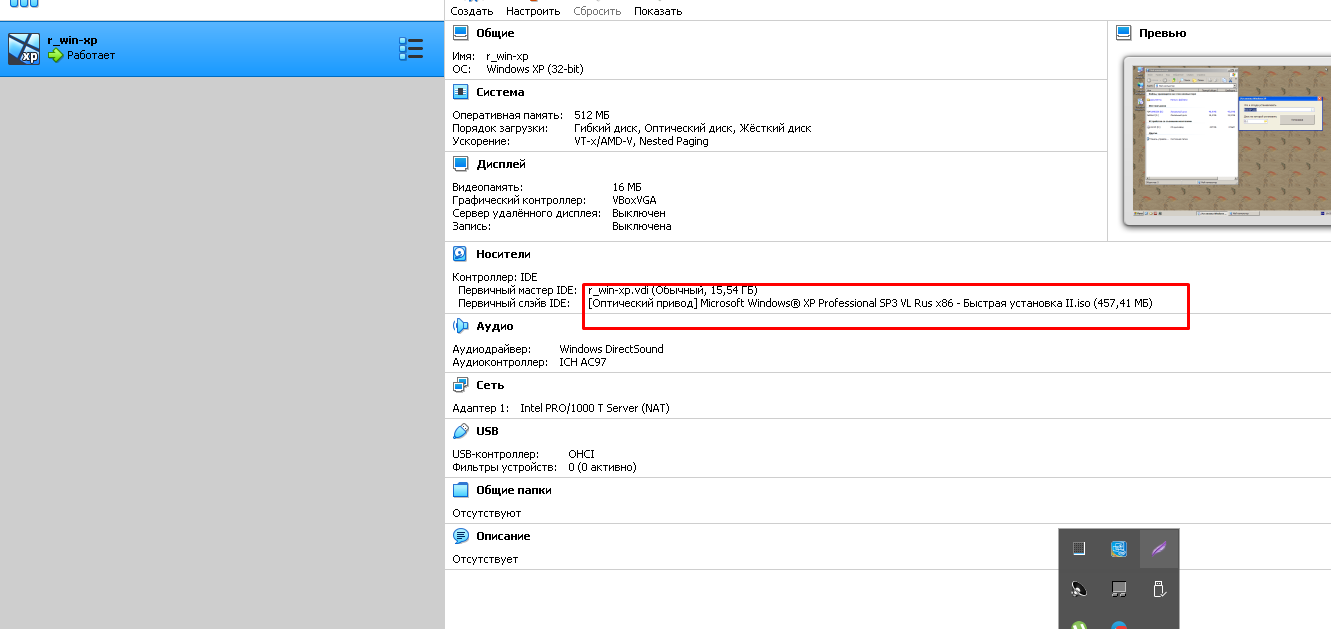Click the Превью panel title

[1163, 33]
